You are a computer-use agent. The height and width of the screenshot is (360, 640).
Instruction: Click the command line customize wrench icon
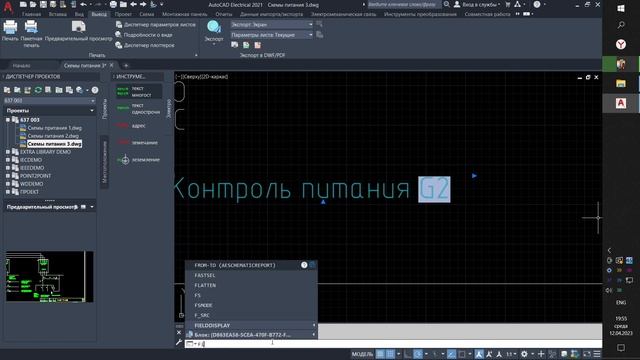tap(179, 343)
